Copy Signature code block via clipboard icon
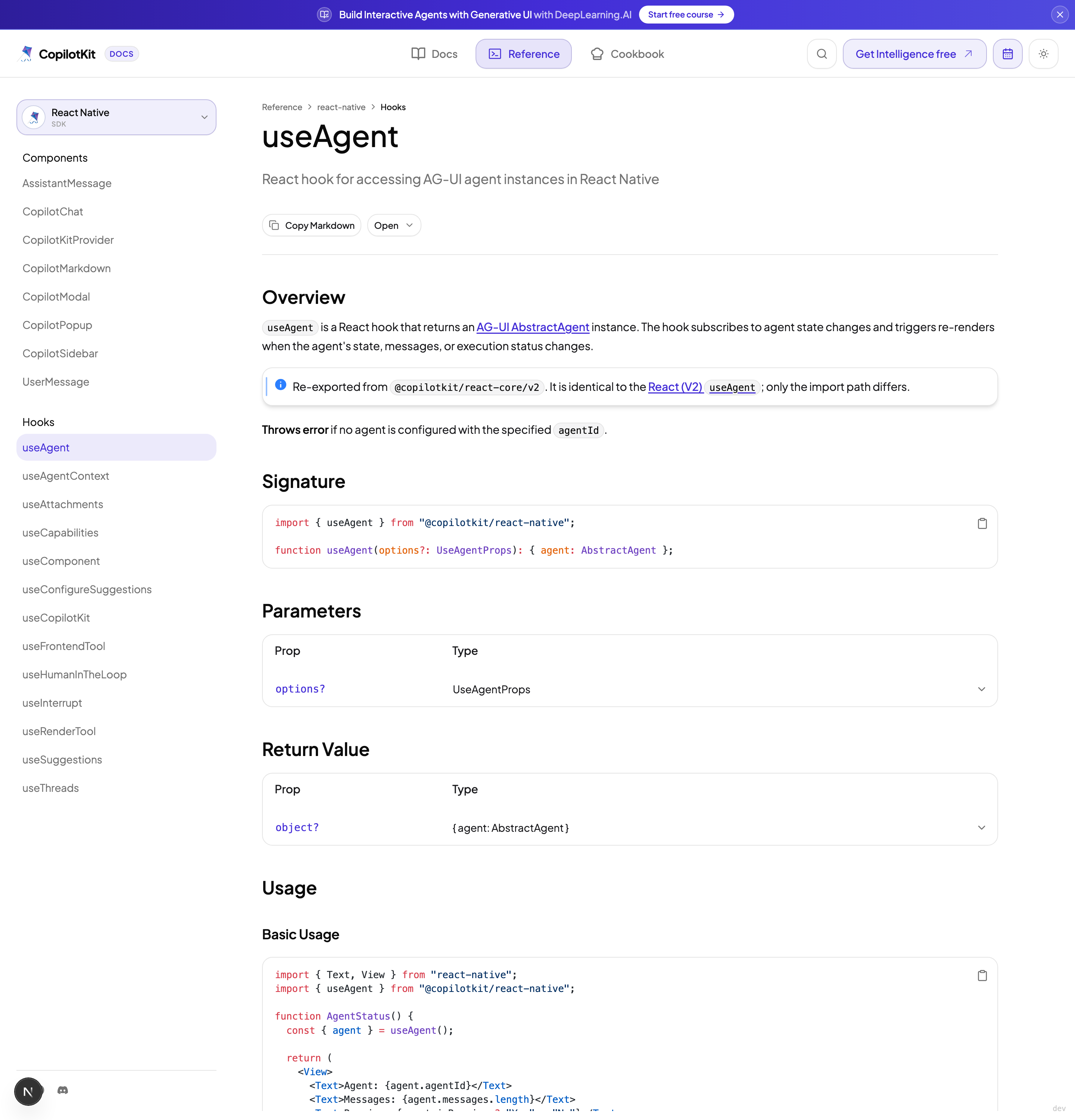 pos(982,523)
